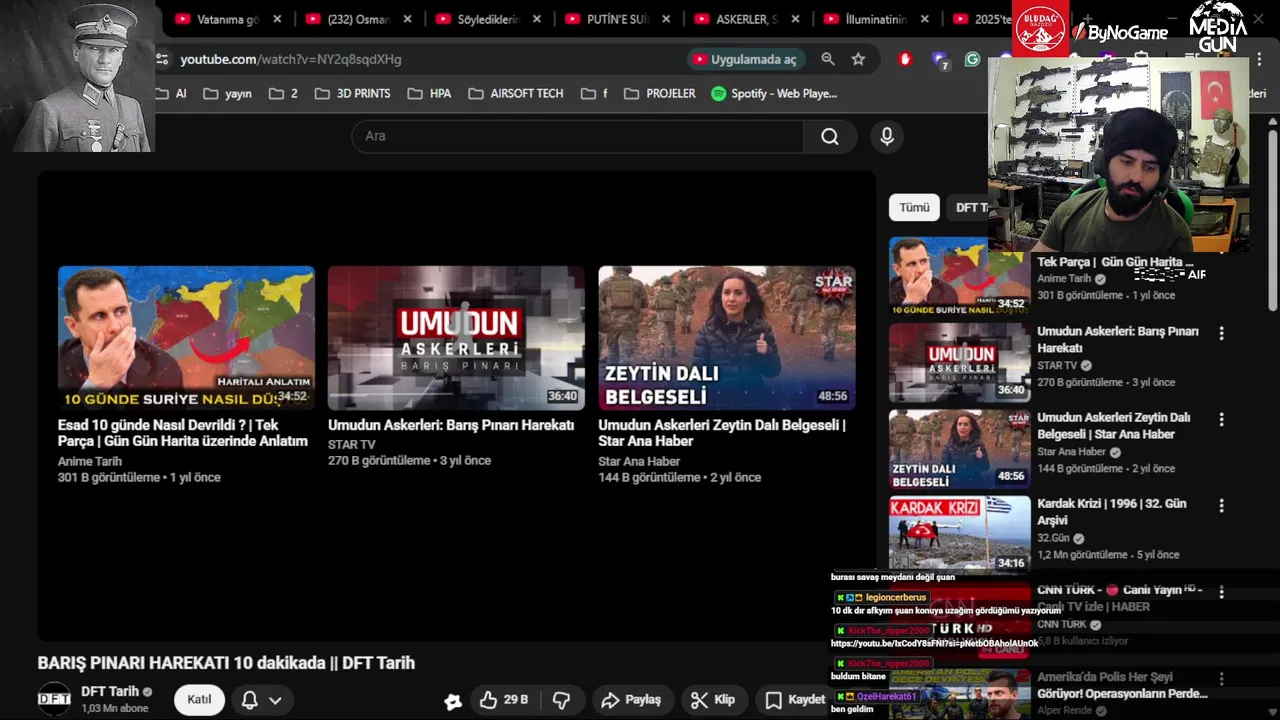Open DFT Tarih channel name link
This screenshot has width=1280, height=720.
click(x=110, y=691)
